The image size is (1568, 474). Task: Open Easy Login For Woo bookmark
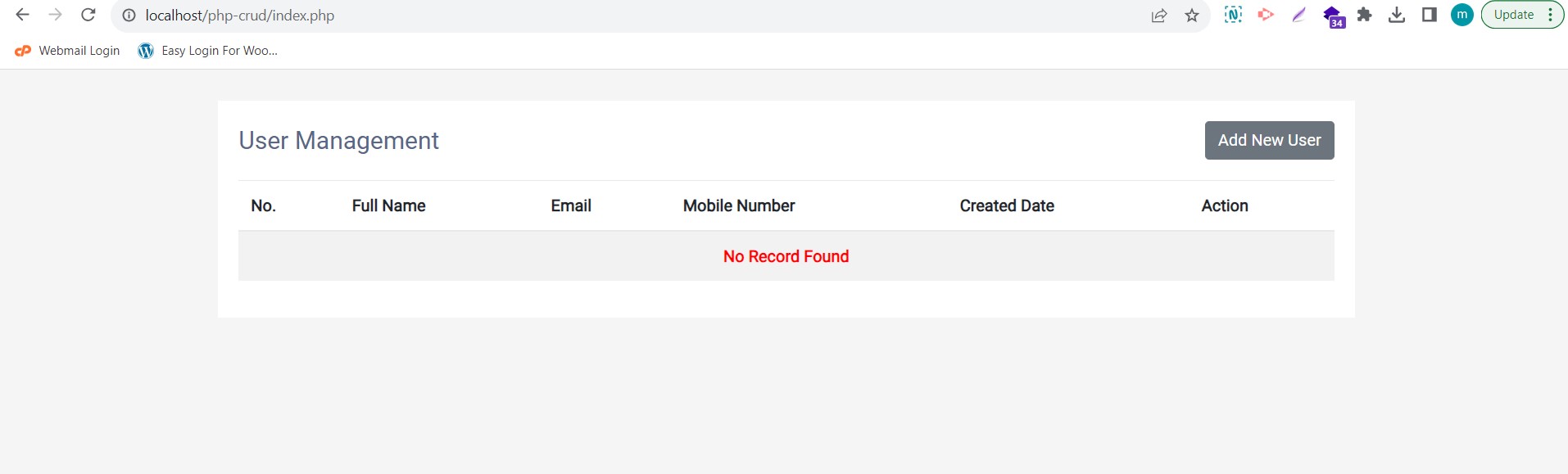208,51
